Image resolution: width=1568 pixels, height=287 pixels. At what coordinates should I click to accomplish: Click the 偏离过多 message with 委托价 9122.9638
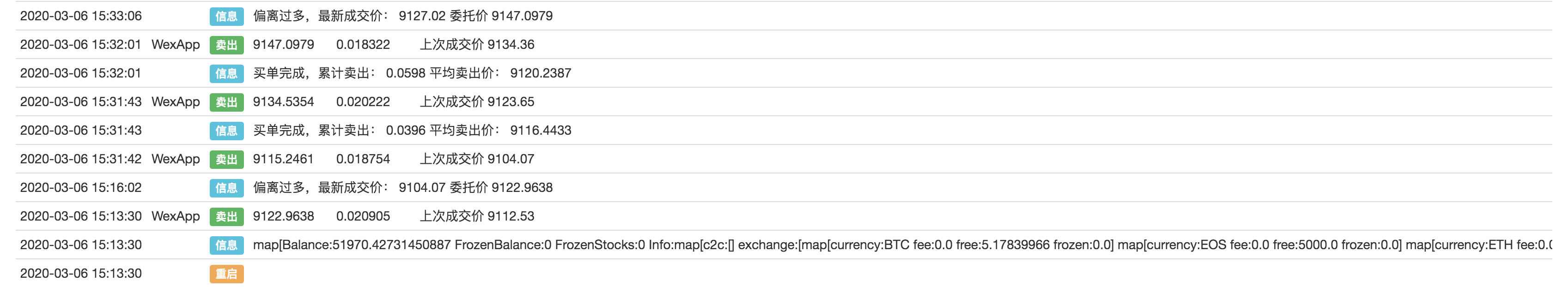tap(402, 187)
